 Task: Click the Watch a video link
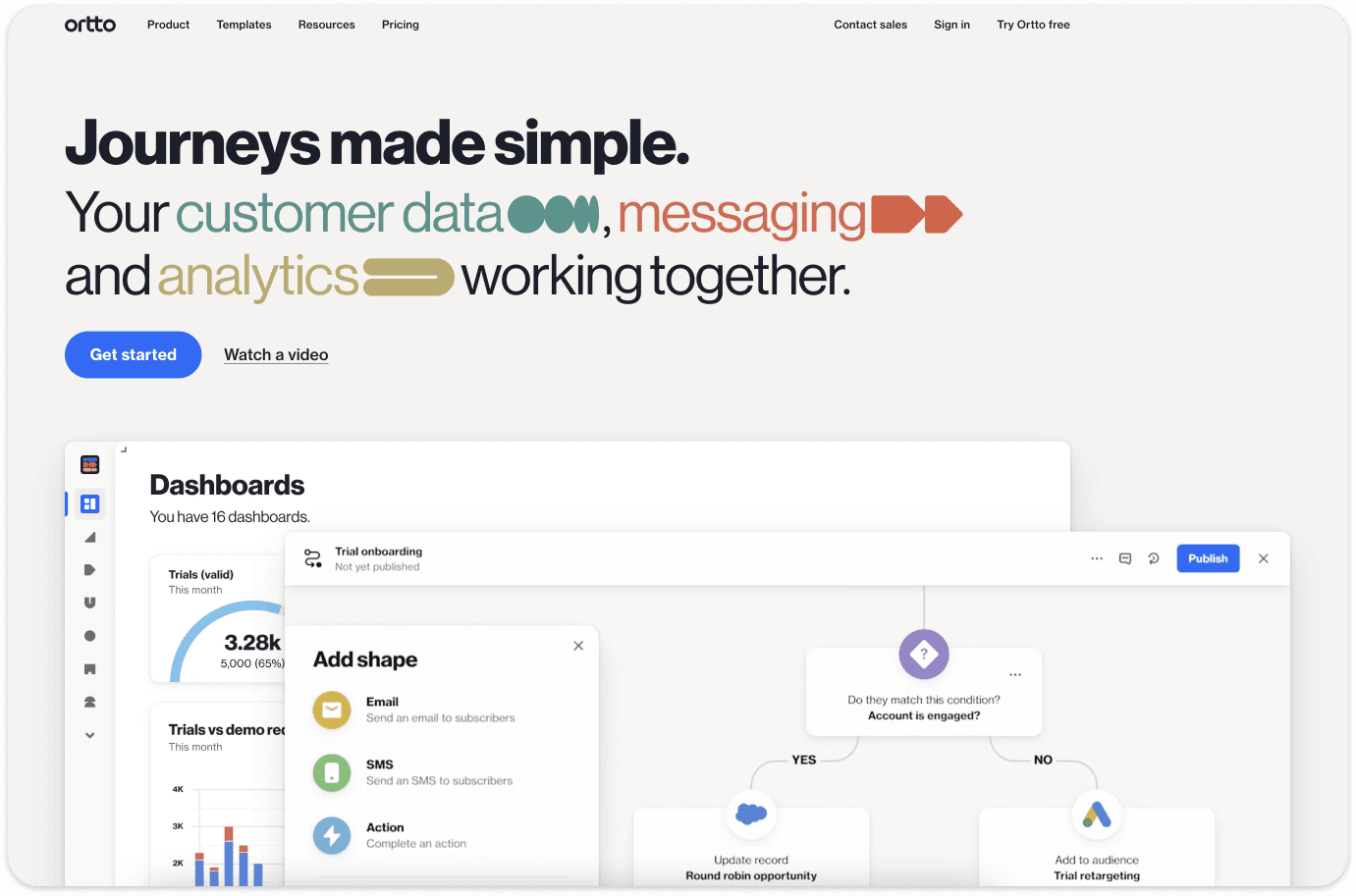(x=276, y=354)
